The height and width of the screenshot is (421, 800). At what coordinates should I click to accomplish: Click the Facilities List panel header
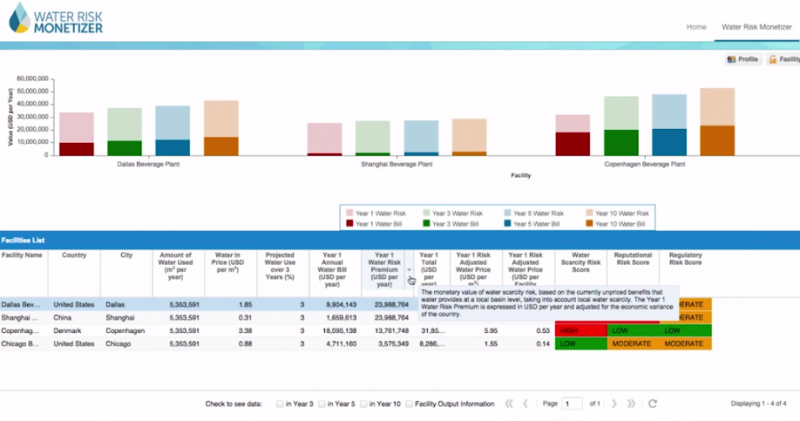point(400,240)
